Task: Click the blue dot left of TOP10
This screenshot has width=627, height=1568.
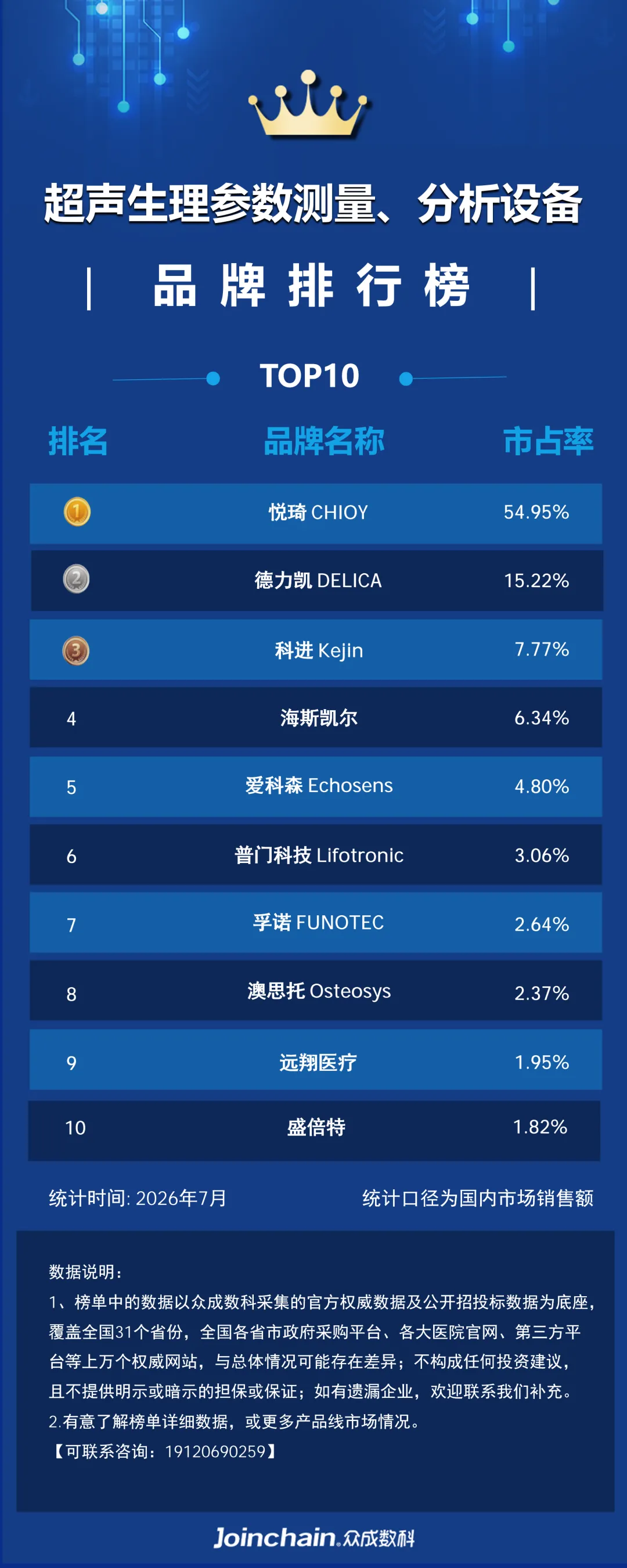Action: (x=213, y=379)
